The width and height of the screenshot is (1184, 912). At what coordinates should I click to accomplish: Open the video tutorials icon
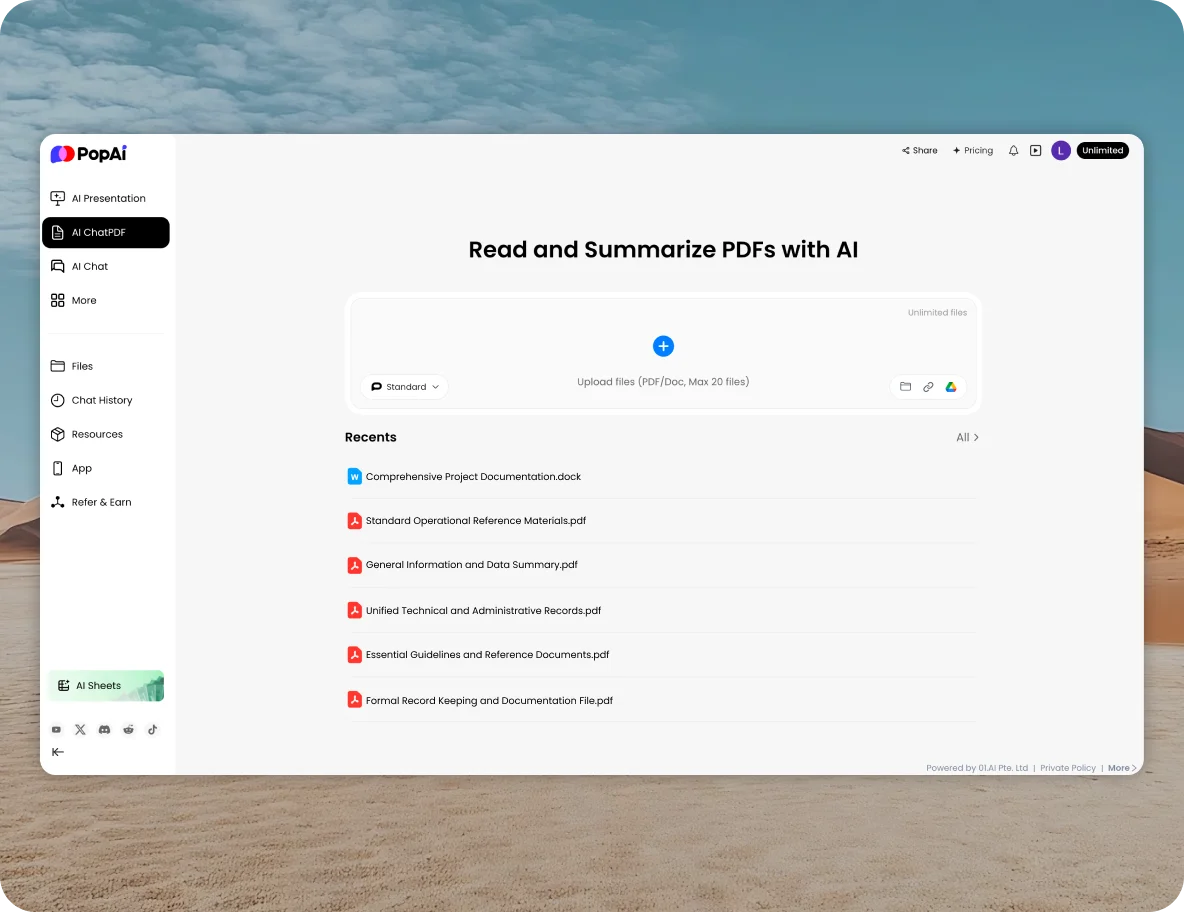[1036, 150]
